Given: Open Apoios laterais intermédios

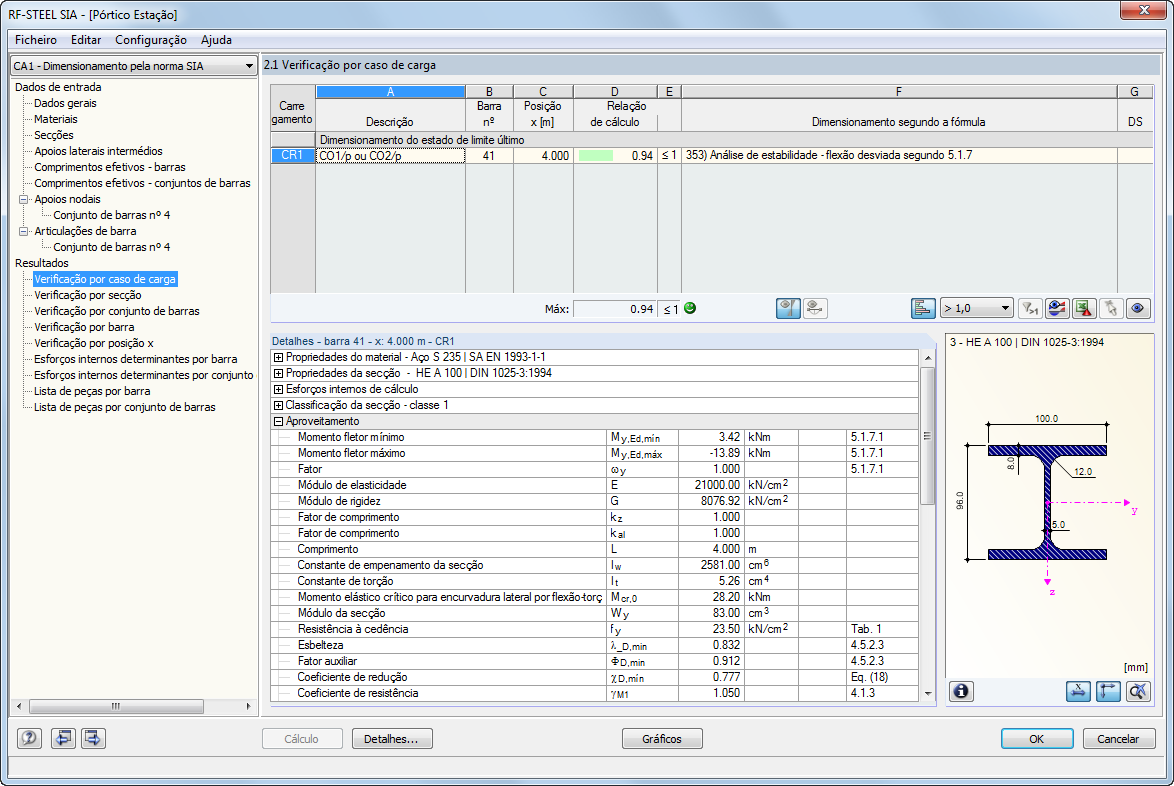Looking at the screenshot, I should (98, 151).
